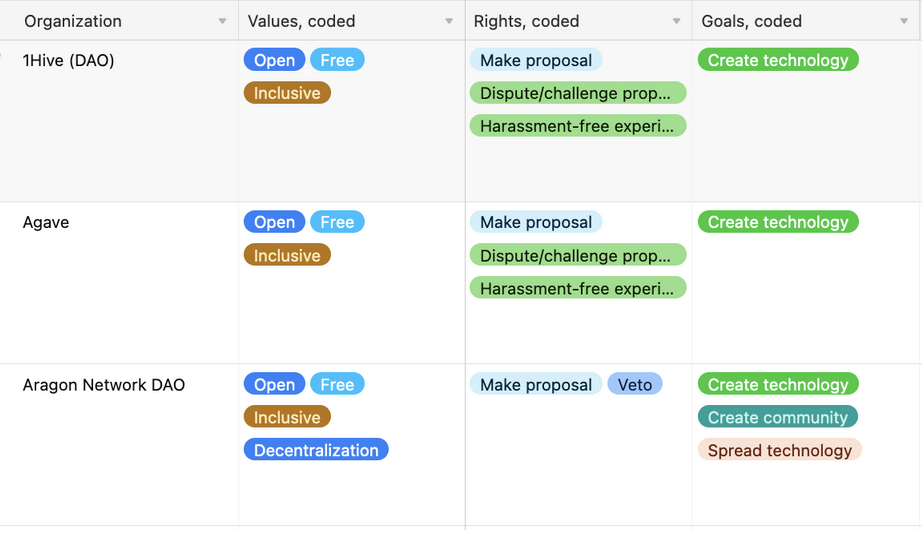Open the Organization column dropdown arrow
This screenshot has height=538, width=922.
point(222,21)
